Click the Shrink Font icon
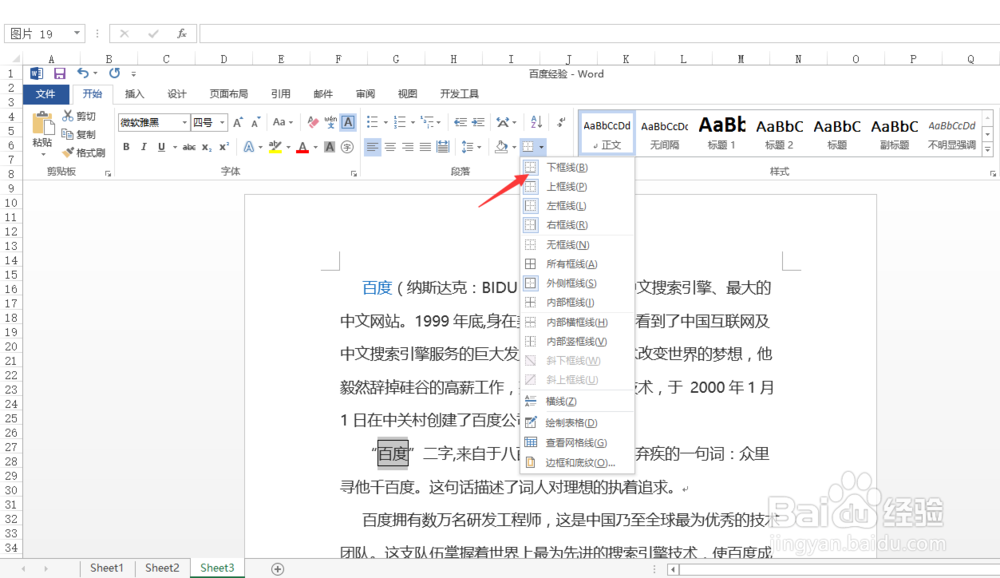The image size is (1000, 578). (x=256, y=122)
